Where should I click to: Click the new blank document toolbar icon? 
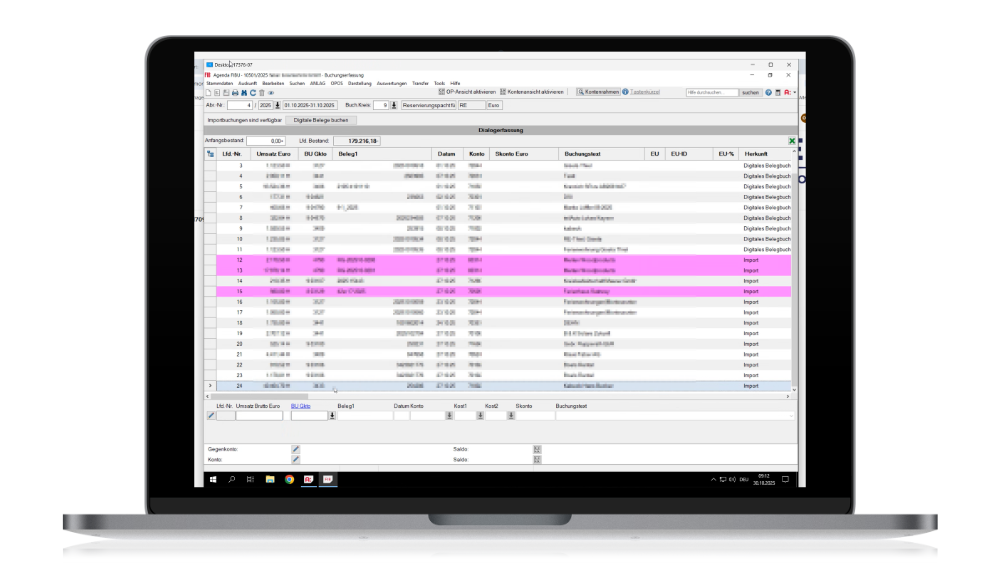click(208, 93)
